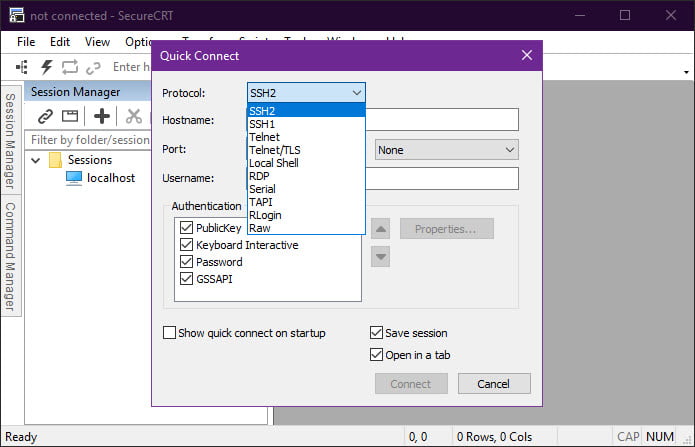
Task: Click the Session Manager panel header
Action: 87,92
